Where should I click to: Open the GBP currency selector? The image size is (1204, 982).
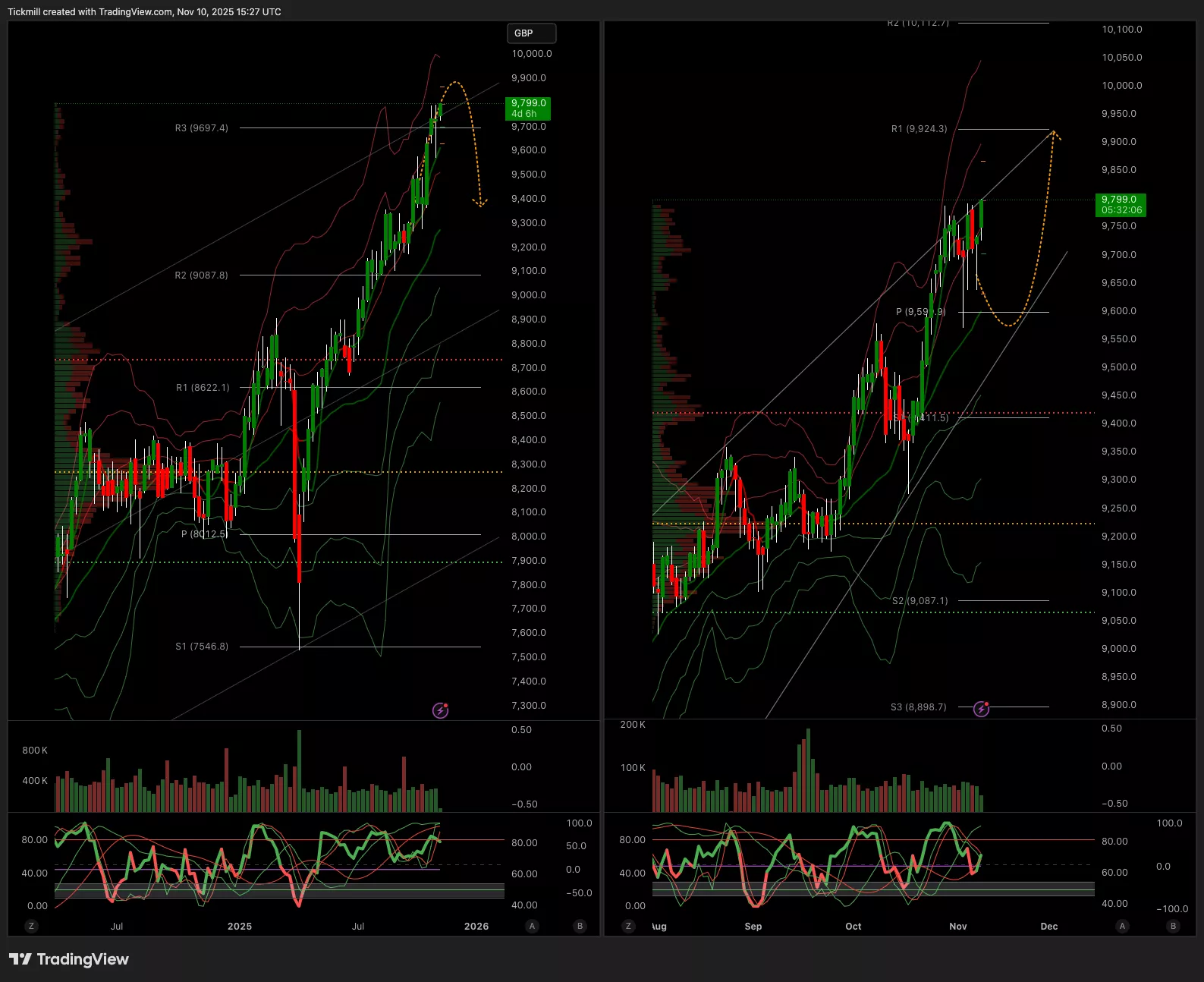pyautogui.click(x=531, y=33)
